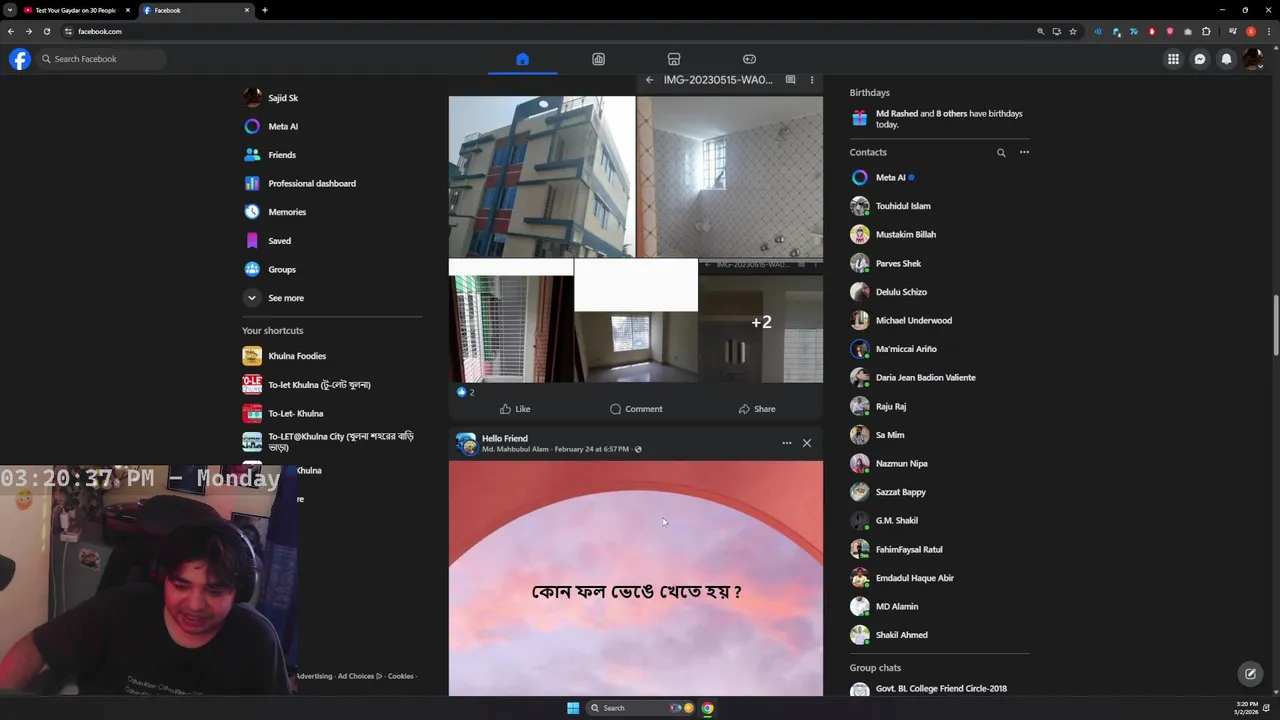The image size is (1280, 720).
Task: Open Hello Friend post options menu
Action: pos(787,443)
